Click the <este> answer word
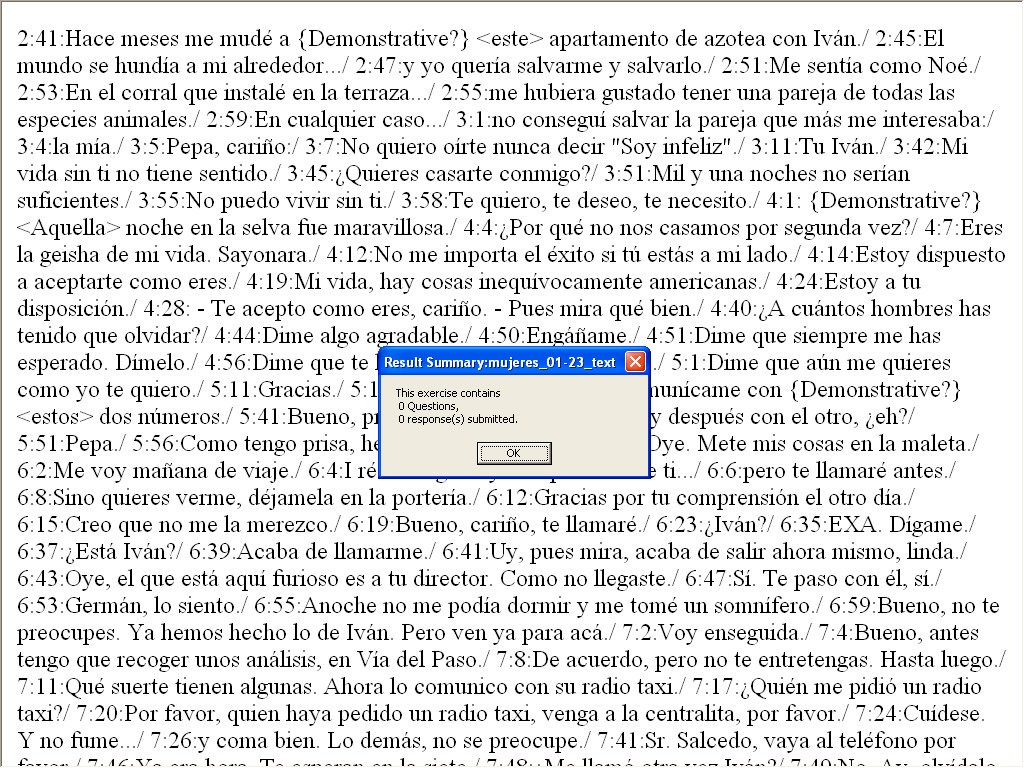1024x768 pixels. coord(510,40)
